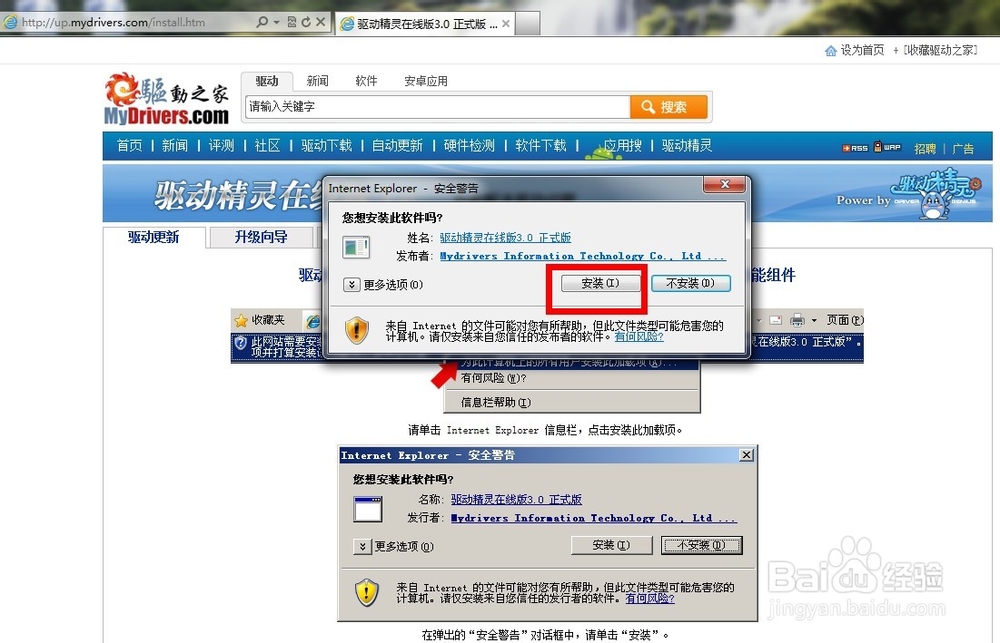Screen dimensions: 1000x643
Task: Click the 不安装(D) button in security dialog
Action: (691, 283)
